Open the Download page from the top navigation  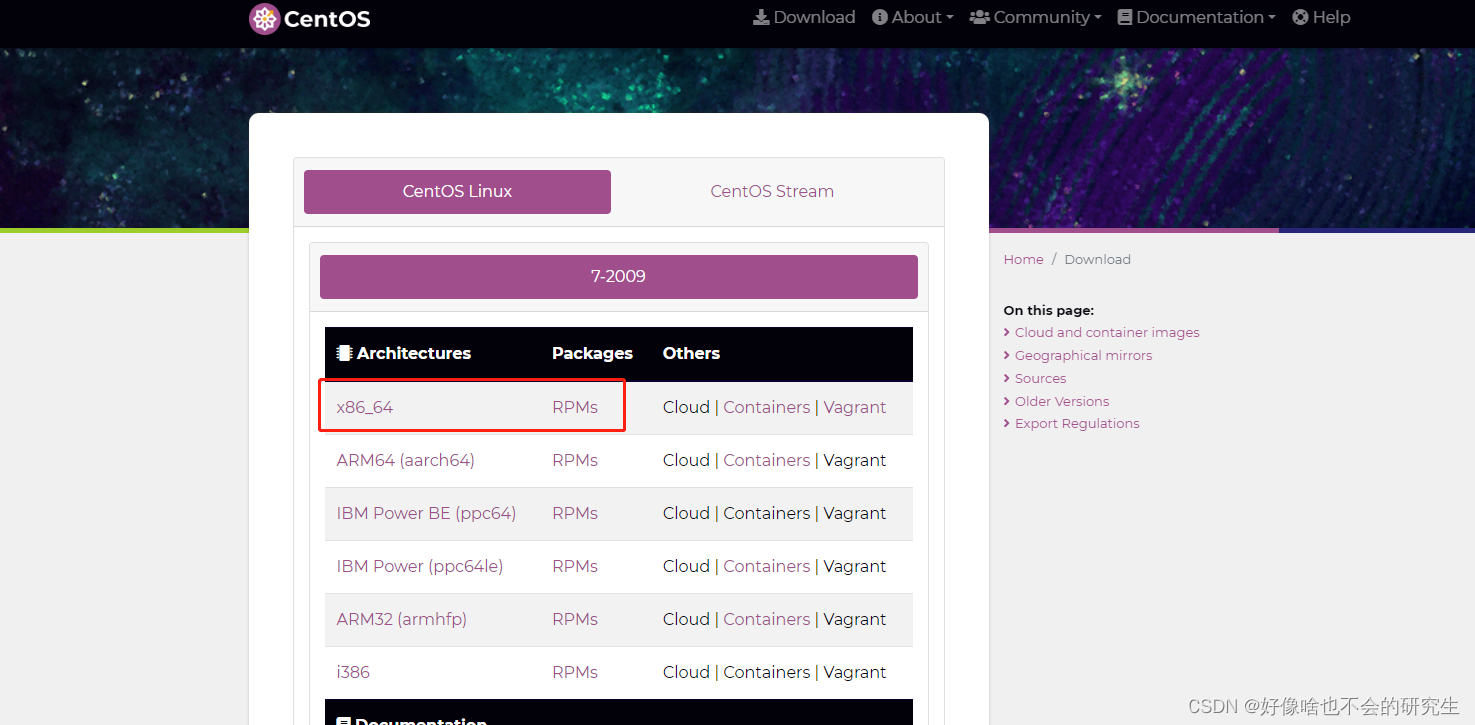click(x=804, y=17)
